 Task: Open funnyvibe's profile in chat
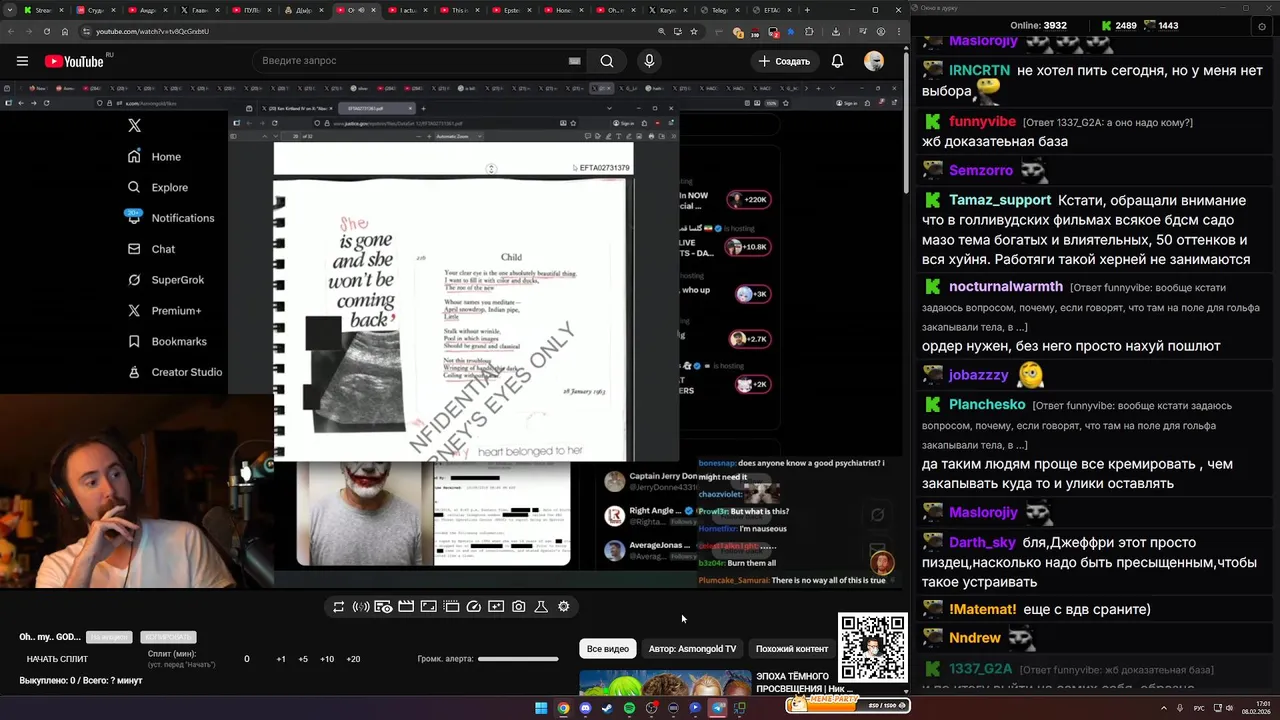coord(982,122)
